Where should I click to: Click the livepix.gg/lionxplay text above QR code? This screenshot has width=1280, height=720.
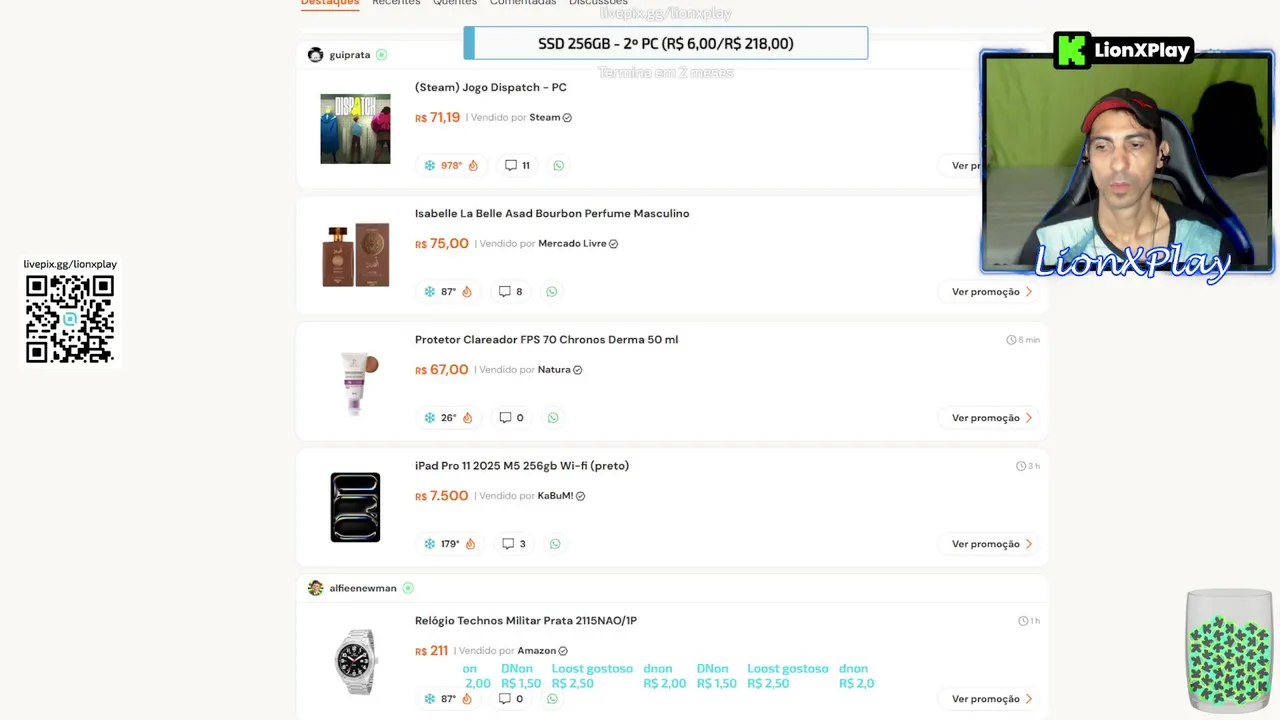(70, 264)
